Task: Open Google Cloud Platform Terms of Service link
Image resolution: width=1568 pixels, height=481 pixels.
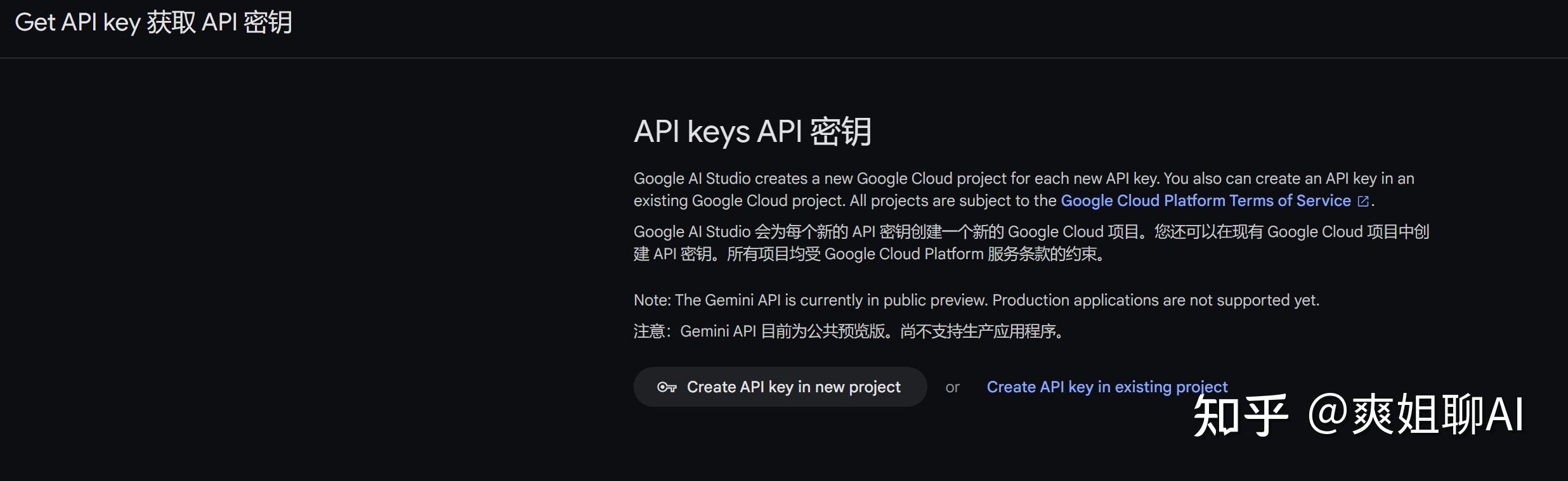Action: 1205,201
